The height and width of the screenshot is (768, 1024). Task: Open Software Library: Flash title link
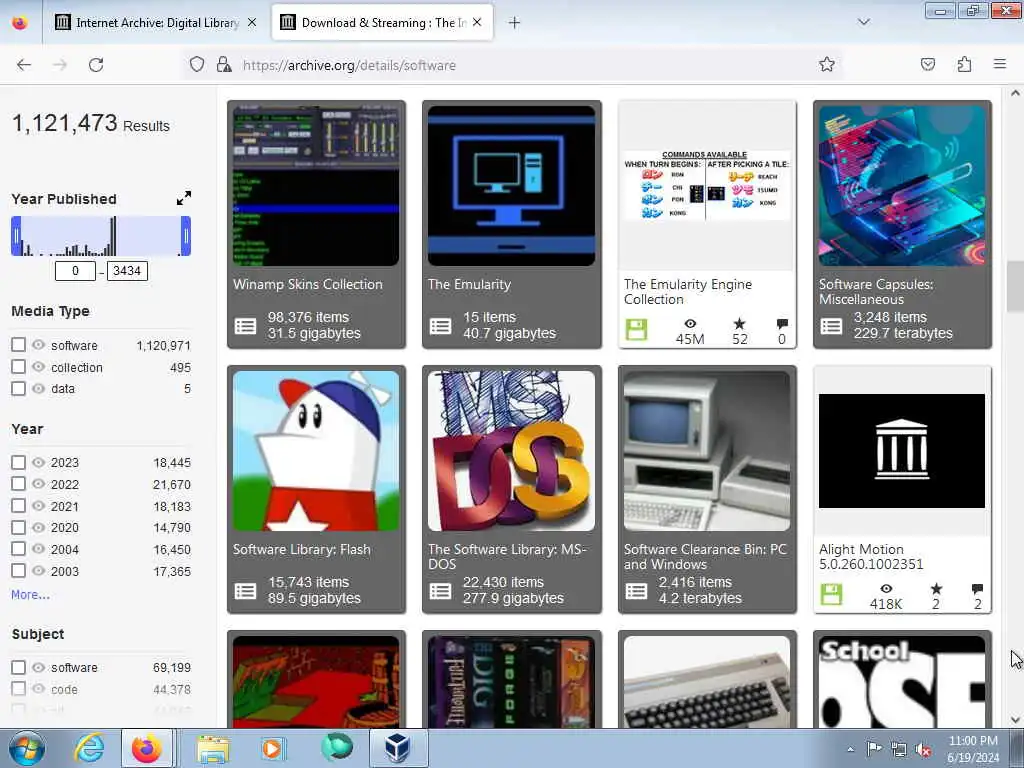pos(302,550)
